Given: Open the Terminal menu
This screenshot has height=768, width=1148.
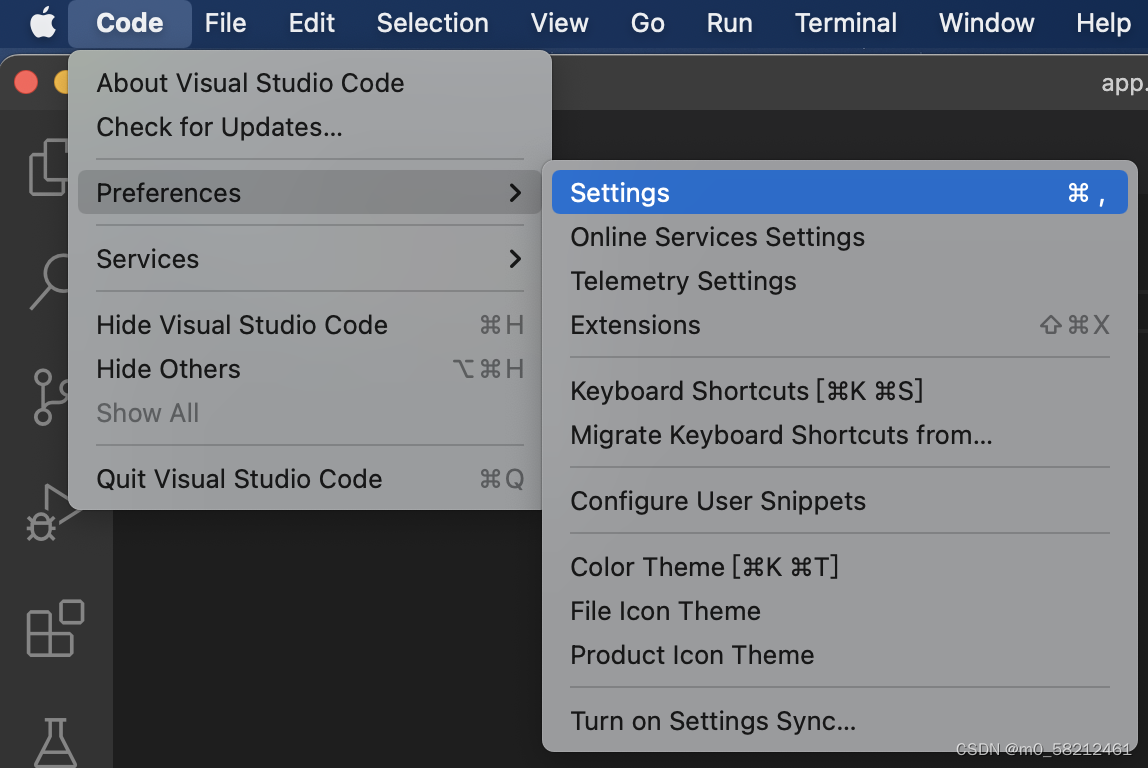Looking at the screenshot, I should coord(845,22).
